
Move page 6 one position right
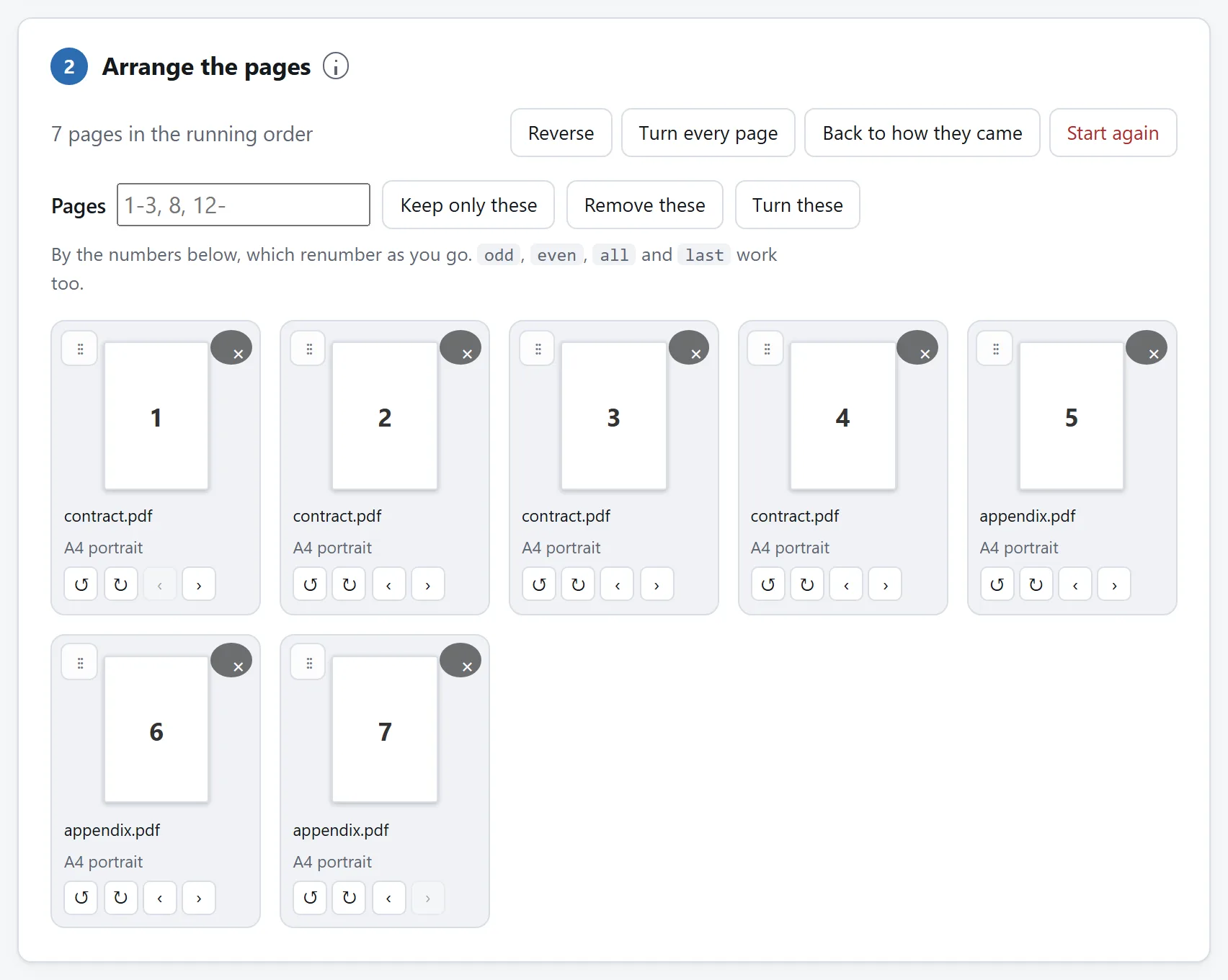[x=199, y=898]
